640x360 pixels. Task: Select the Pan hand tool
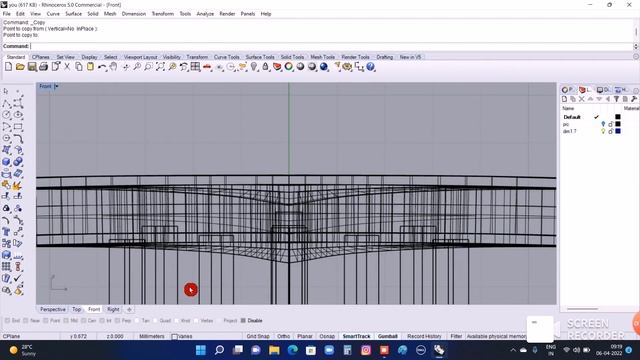pos(113,67)
